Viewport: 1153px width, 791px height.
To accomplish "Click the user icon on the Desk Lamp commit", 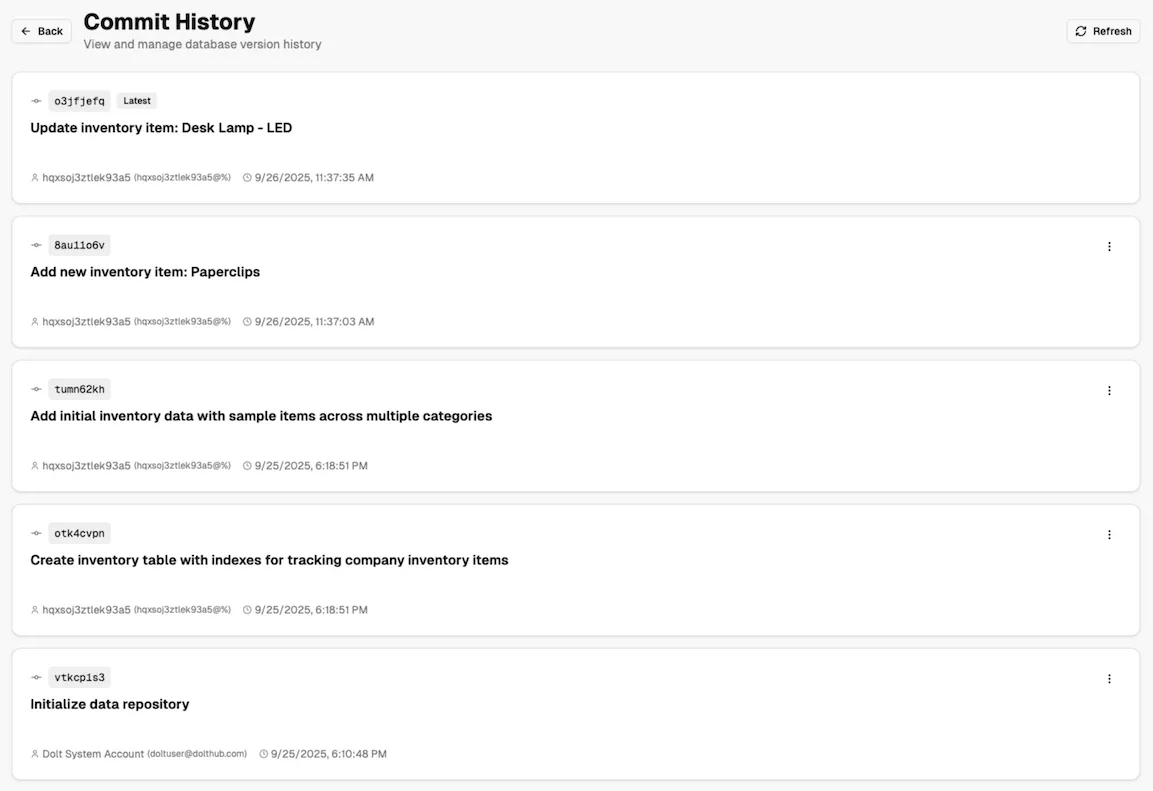I will tap(34, 177).
